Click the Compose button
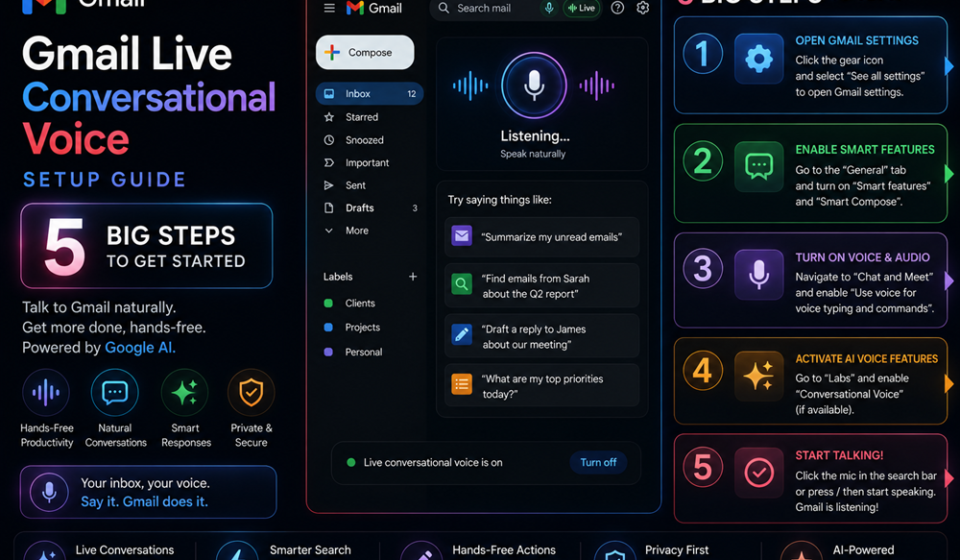Image resolution: width=960 pixels, height=560 pixels. [365, 52]
